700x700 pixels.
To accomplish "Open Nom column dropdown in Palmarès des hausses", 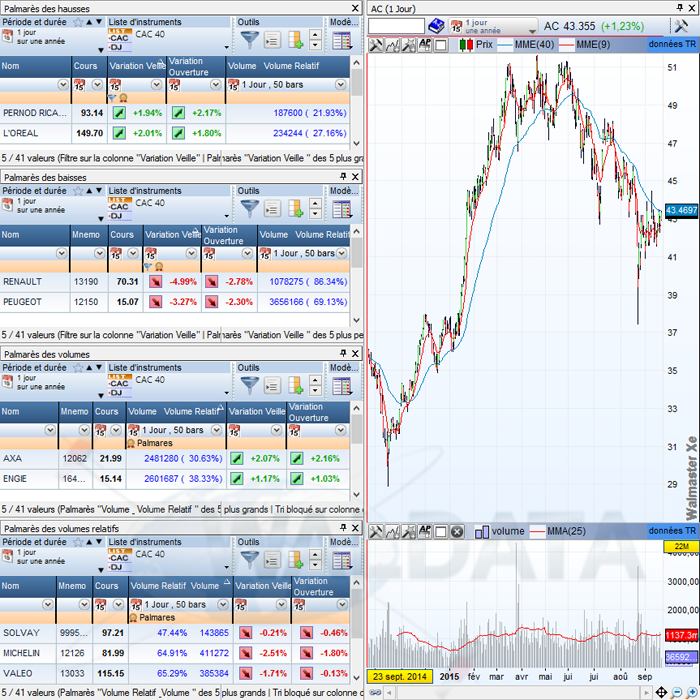I will pos(63,84).
